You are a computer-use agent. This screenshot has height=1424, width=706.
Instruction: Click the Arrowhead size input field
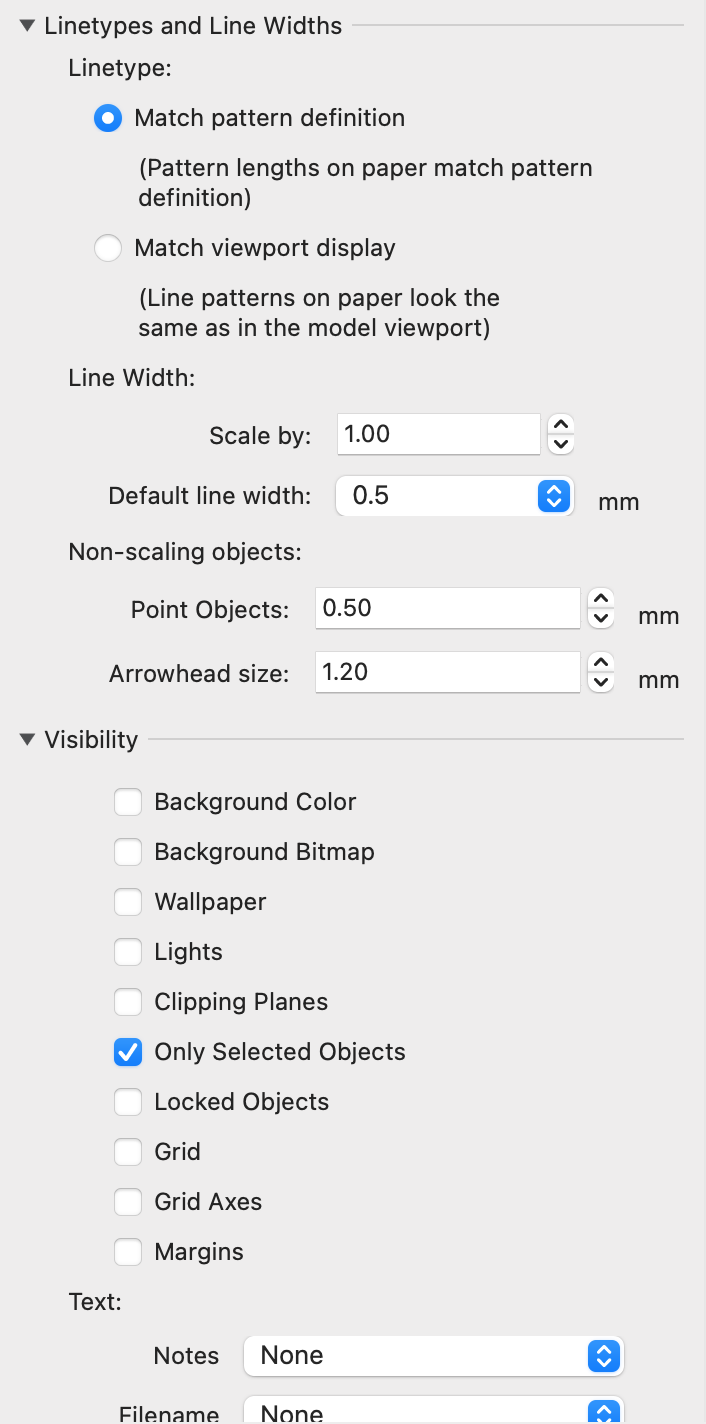coord(447,672)
